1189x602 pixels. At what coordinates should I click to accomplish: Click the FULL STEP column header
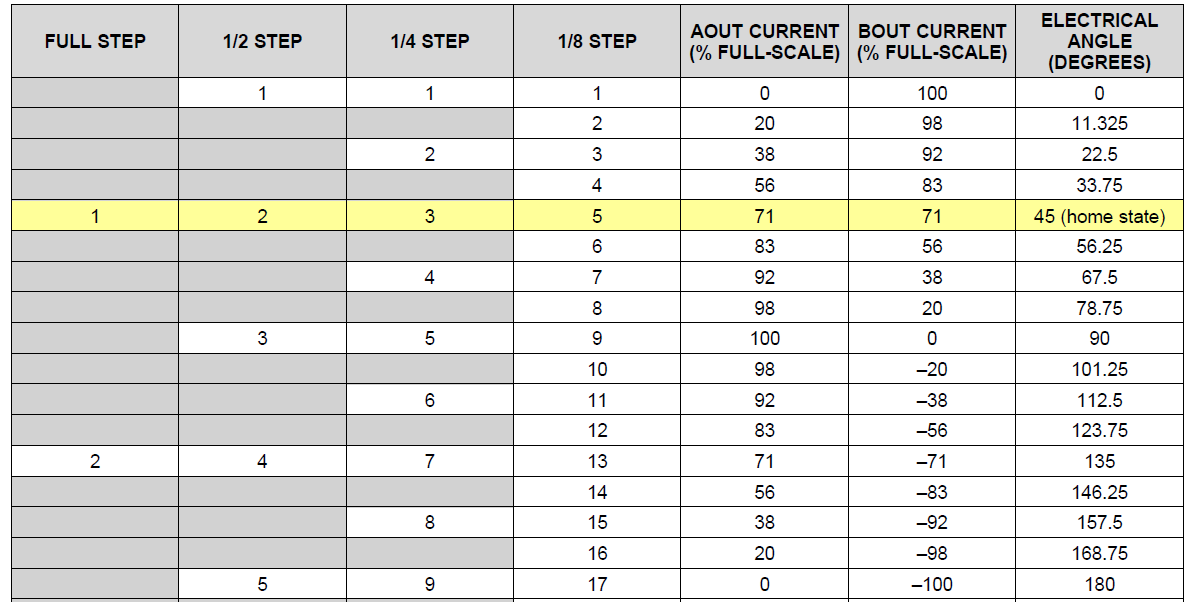(95, 41)
